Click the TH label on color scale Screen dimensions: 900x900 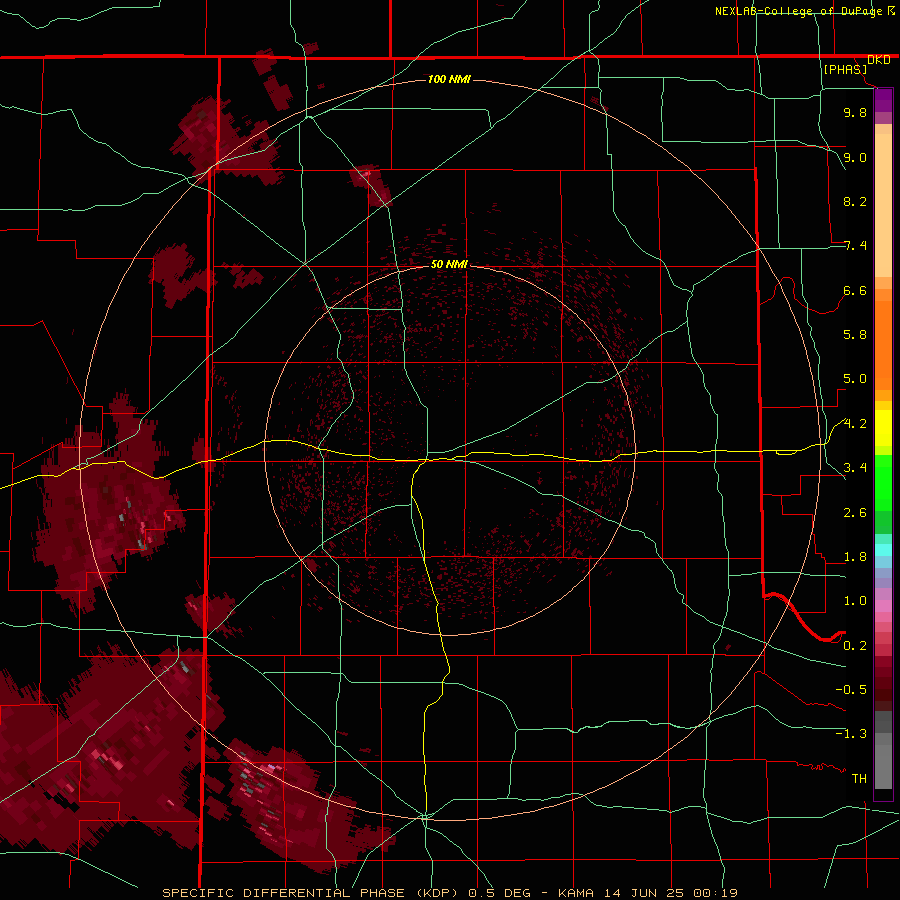coord(859,779)
